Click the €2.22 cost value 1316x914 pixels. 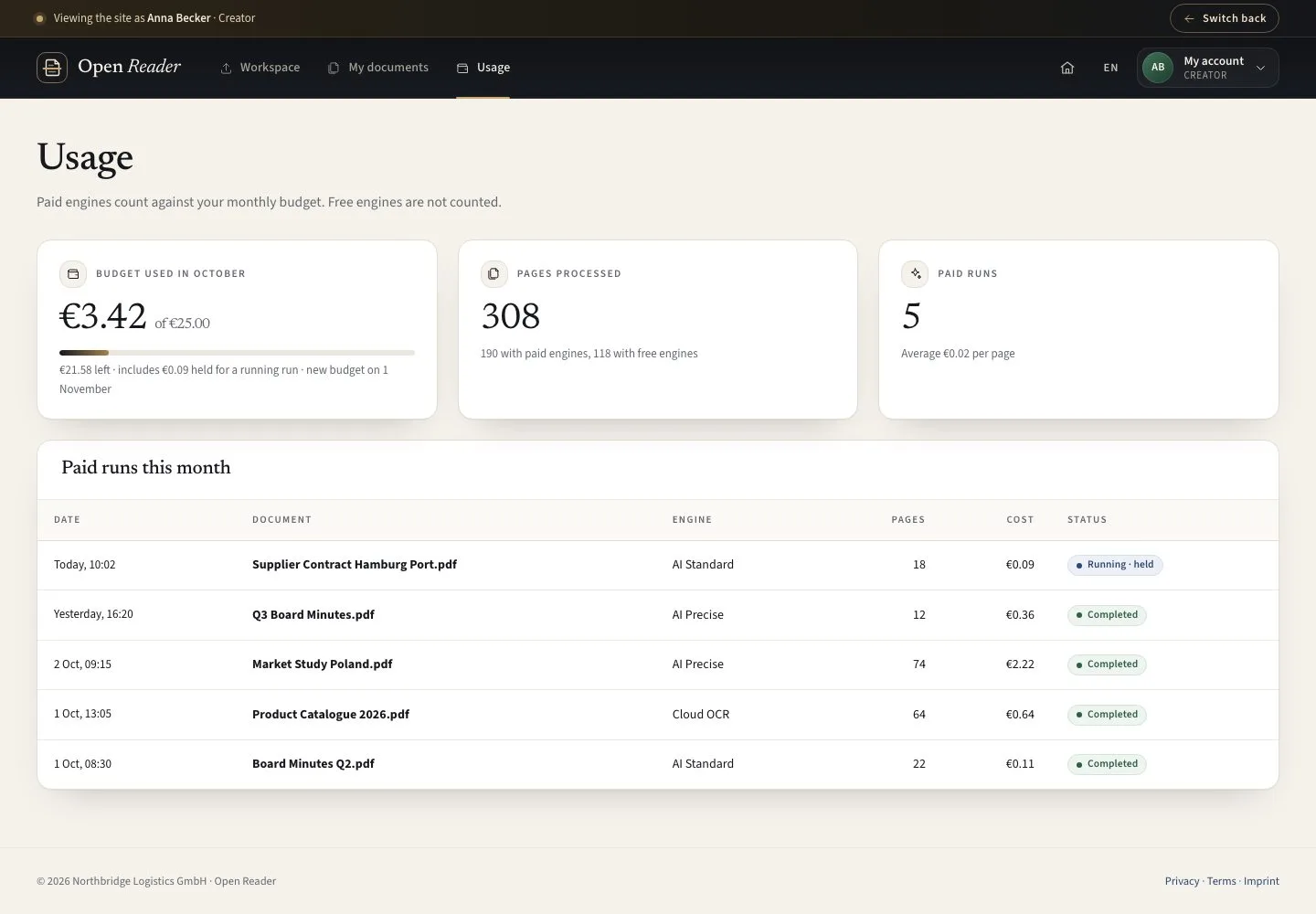coord(1020,664)
